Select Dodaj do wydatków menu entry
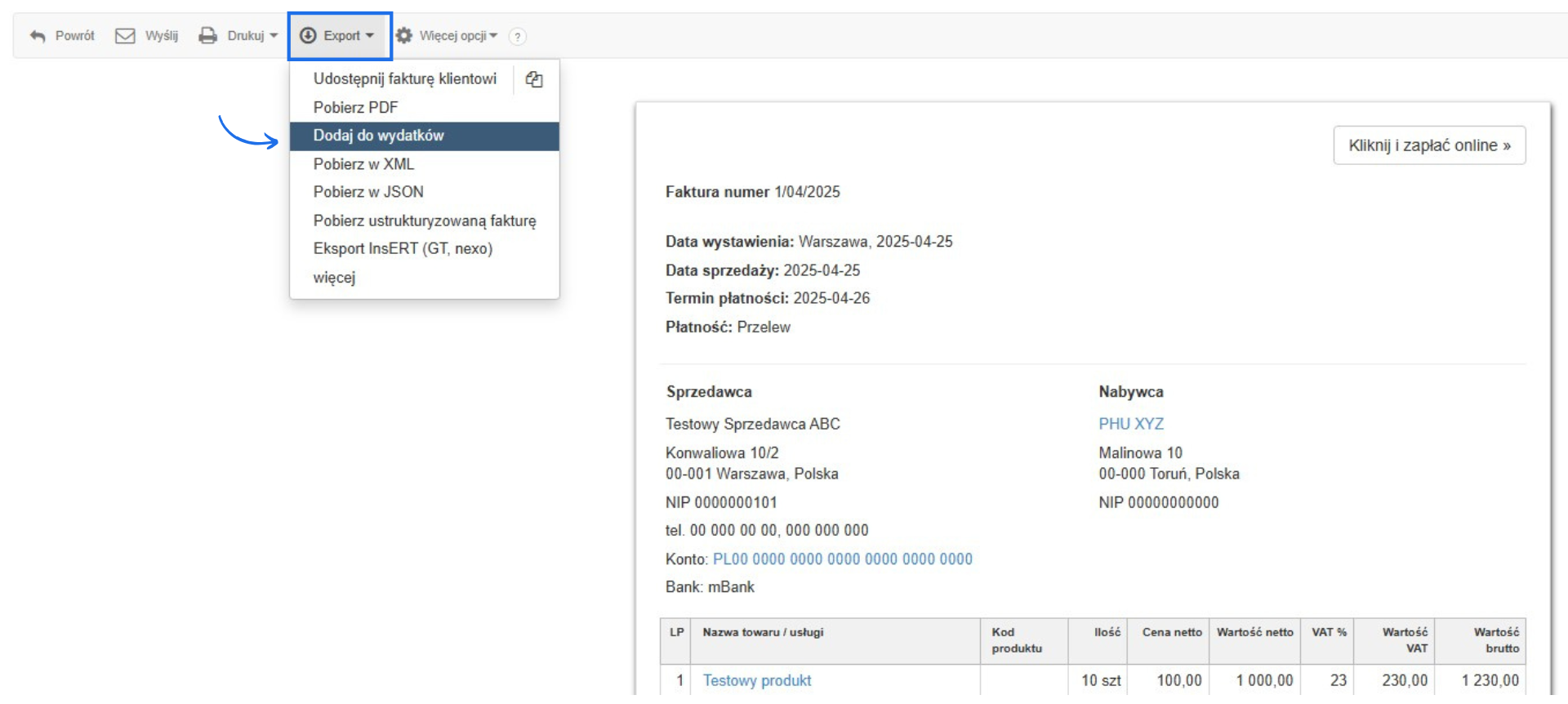The height and width of the screenshot is (704, 1568). coord(378,136)
